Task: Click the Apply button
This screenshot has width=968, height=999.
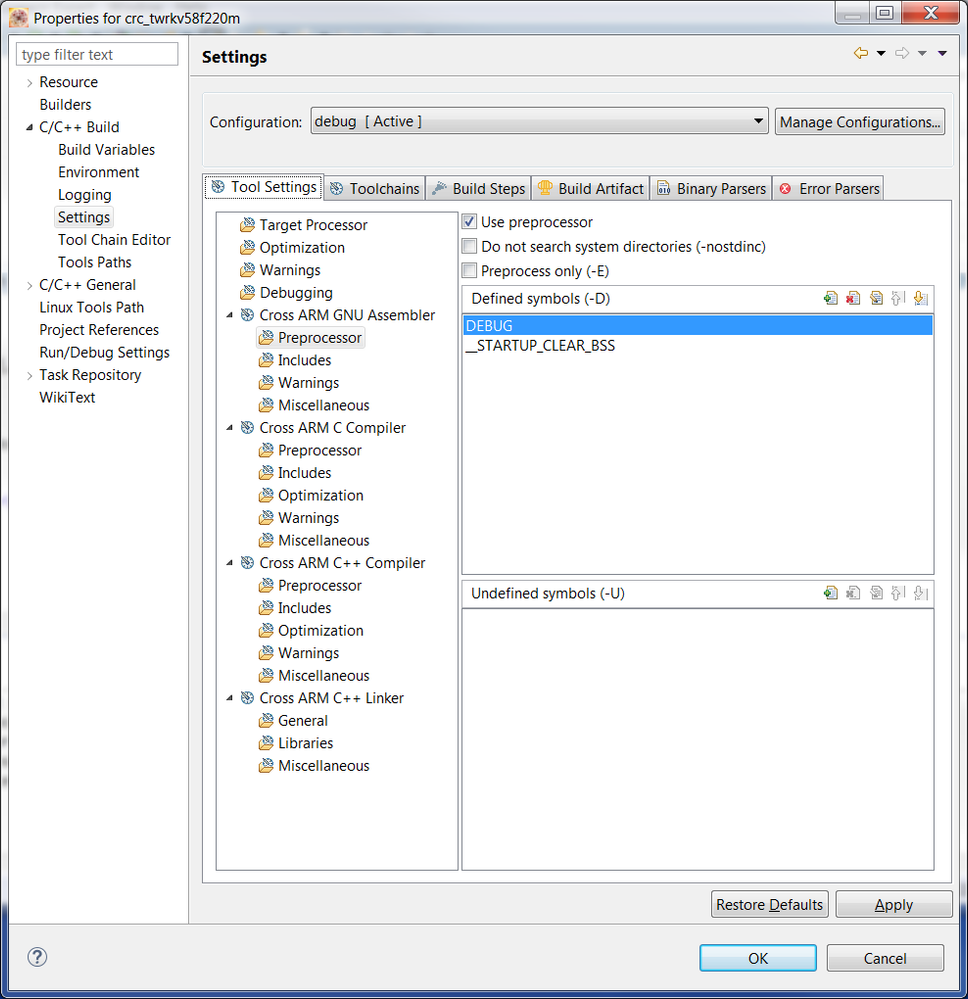Action: coord(893,904)
